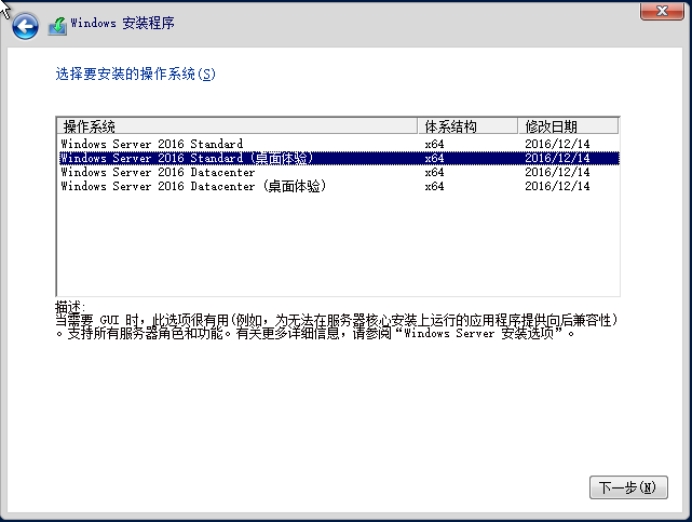Click divider between 体系结构 and 修改日期 headers

(517, 126)
